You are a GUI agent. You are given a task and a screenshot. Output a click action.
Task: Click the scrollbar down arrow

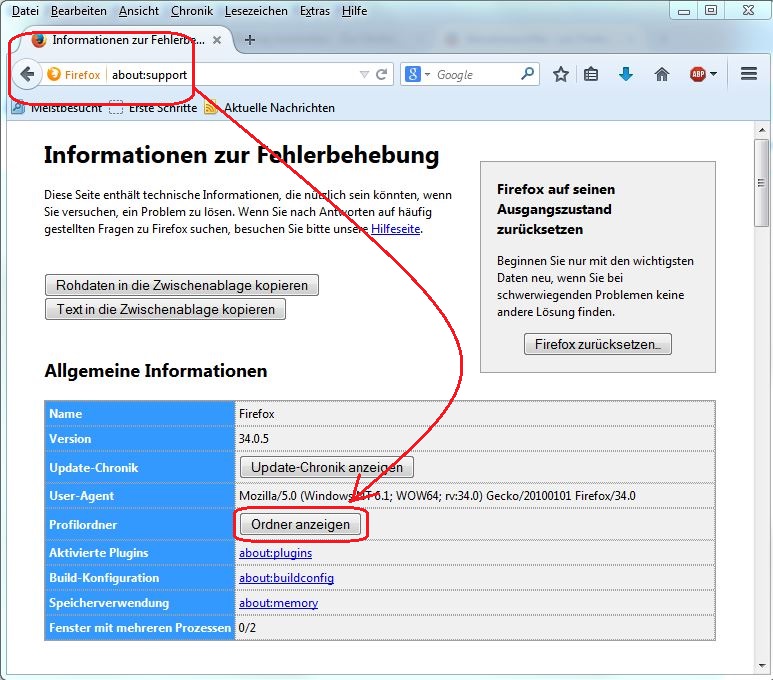pyautogui.click(x=762, y=666)
